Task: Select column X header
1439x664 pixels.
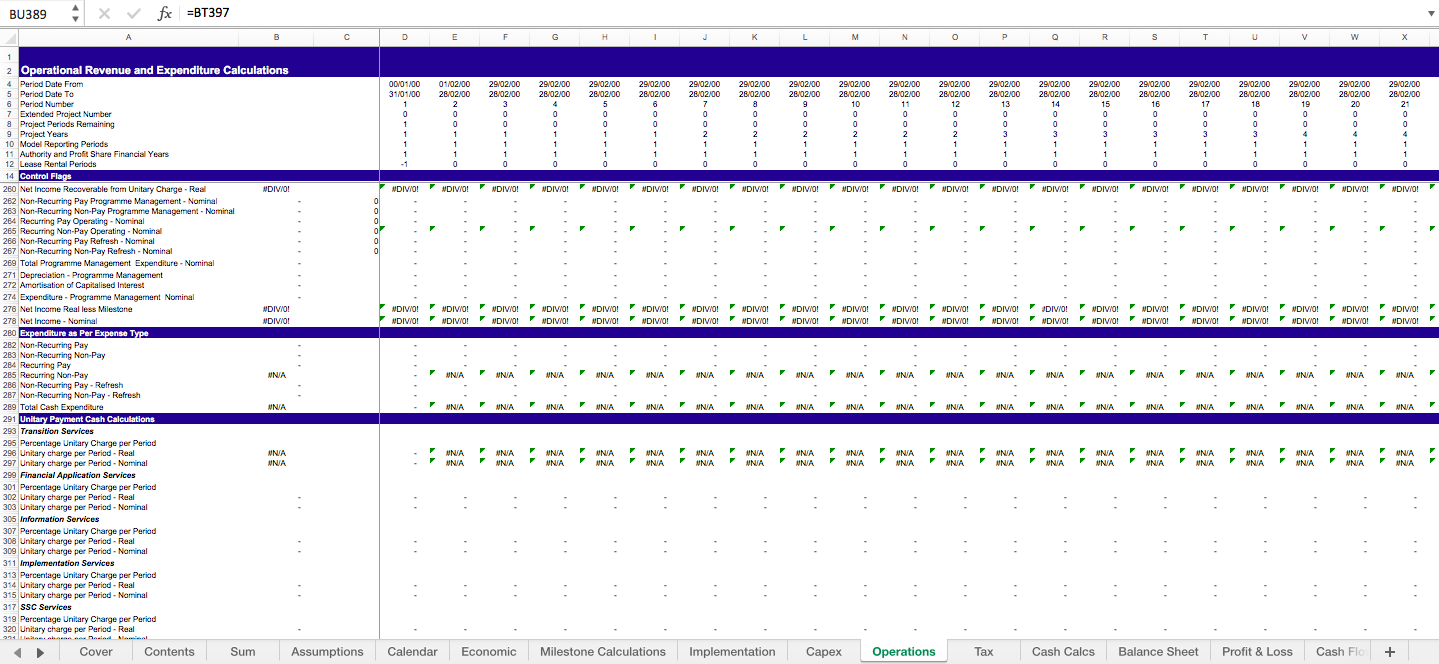Action: [x=1405, y=37]
